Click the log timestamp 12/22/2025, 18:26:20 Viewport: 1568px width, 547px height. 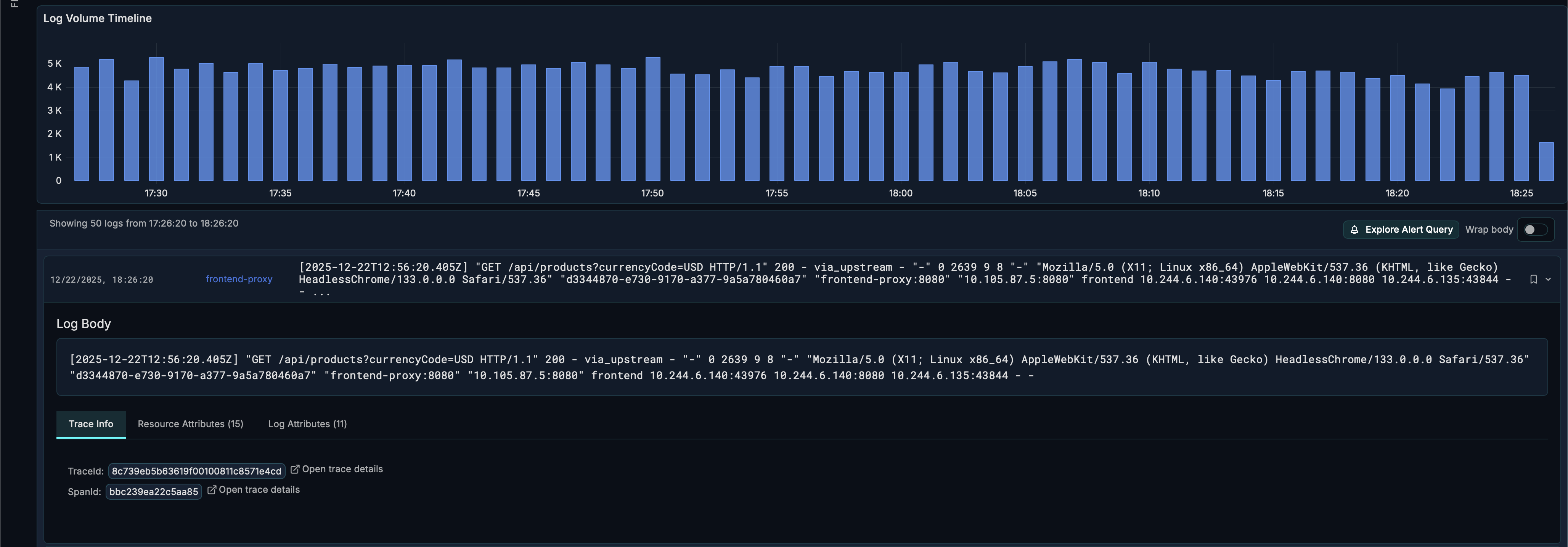102,280
